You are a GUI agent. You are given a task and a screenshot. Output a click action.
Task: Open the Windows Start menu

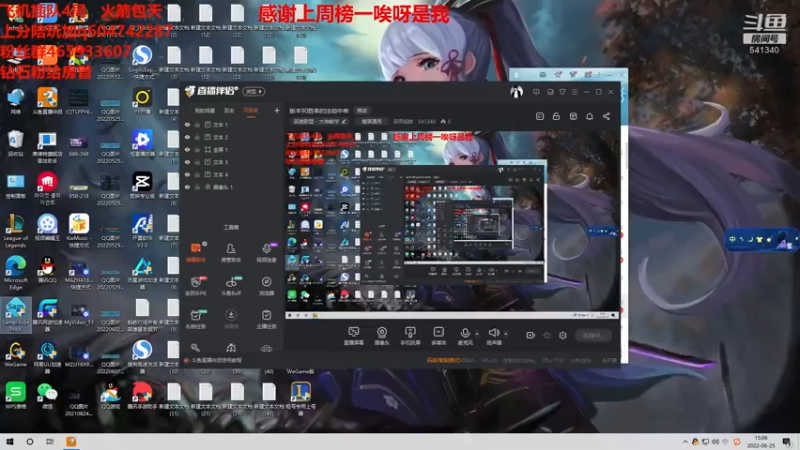coord(10,442)
